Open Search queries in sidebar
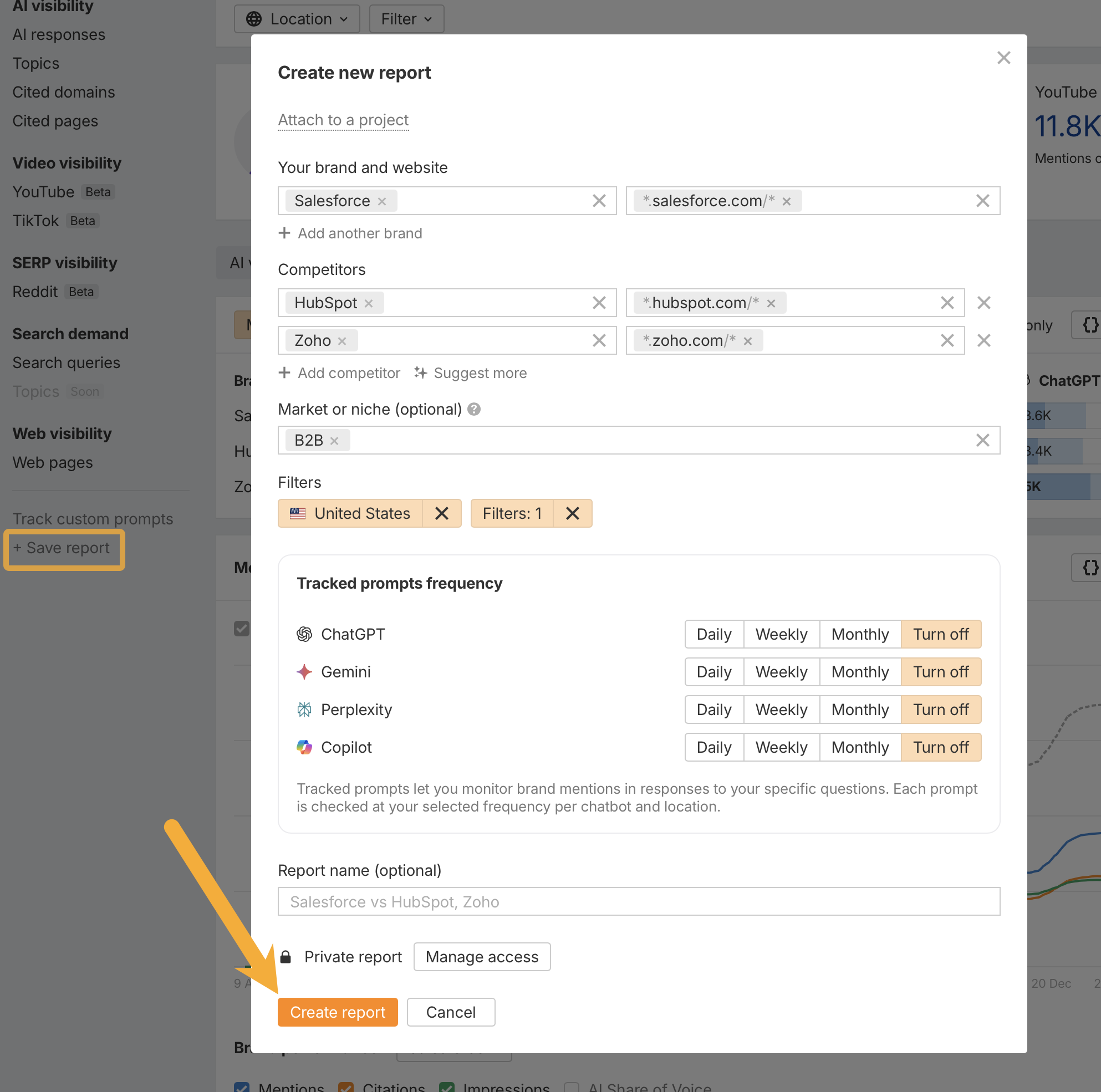 click(x=66, y=363)
